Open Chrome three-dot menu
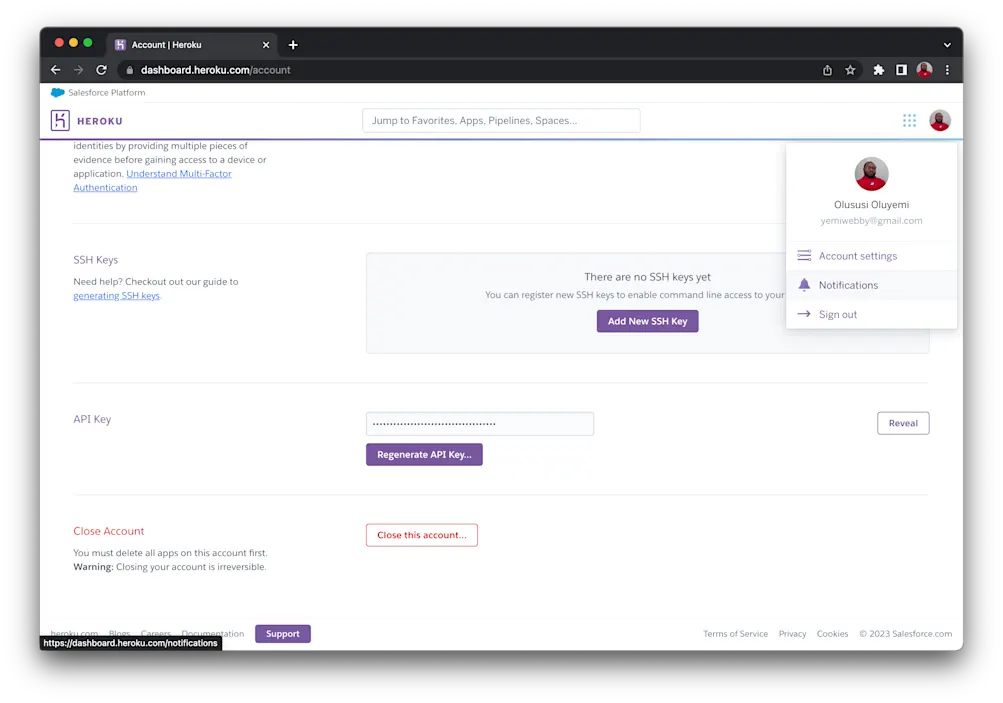This screenshot has width=1003, height=703. (947, 70)
